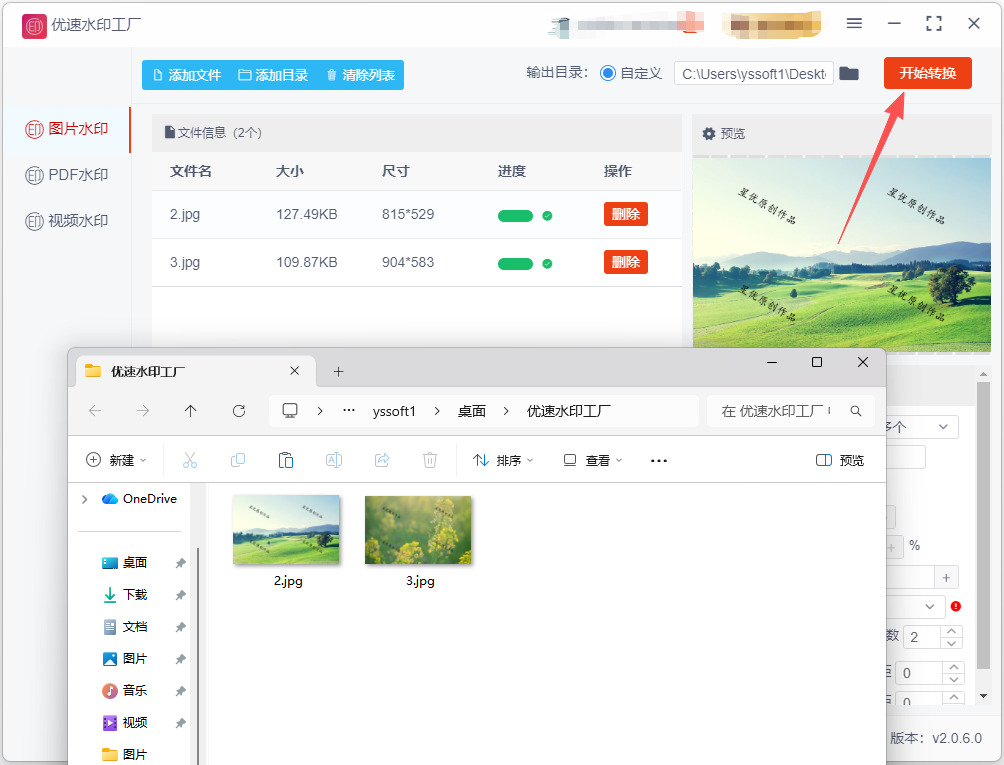Click the output directory path field
This screenshot has width=1004, height=765.
754,74
